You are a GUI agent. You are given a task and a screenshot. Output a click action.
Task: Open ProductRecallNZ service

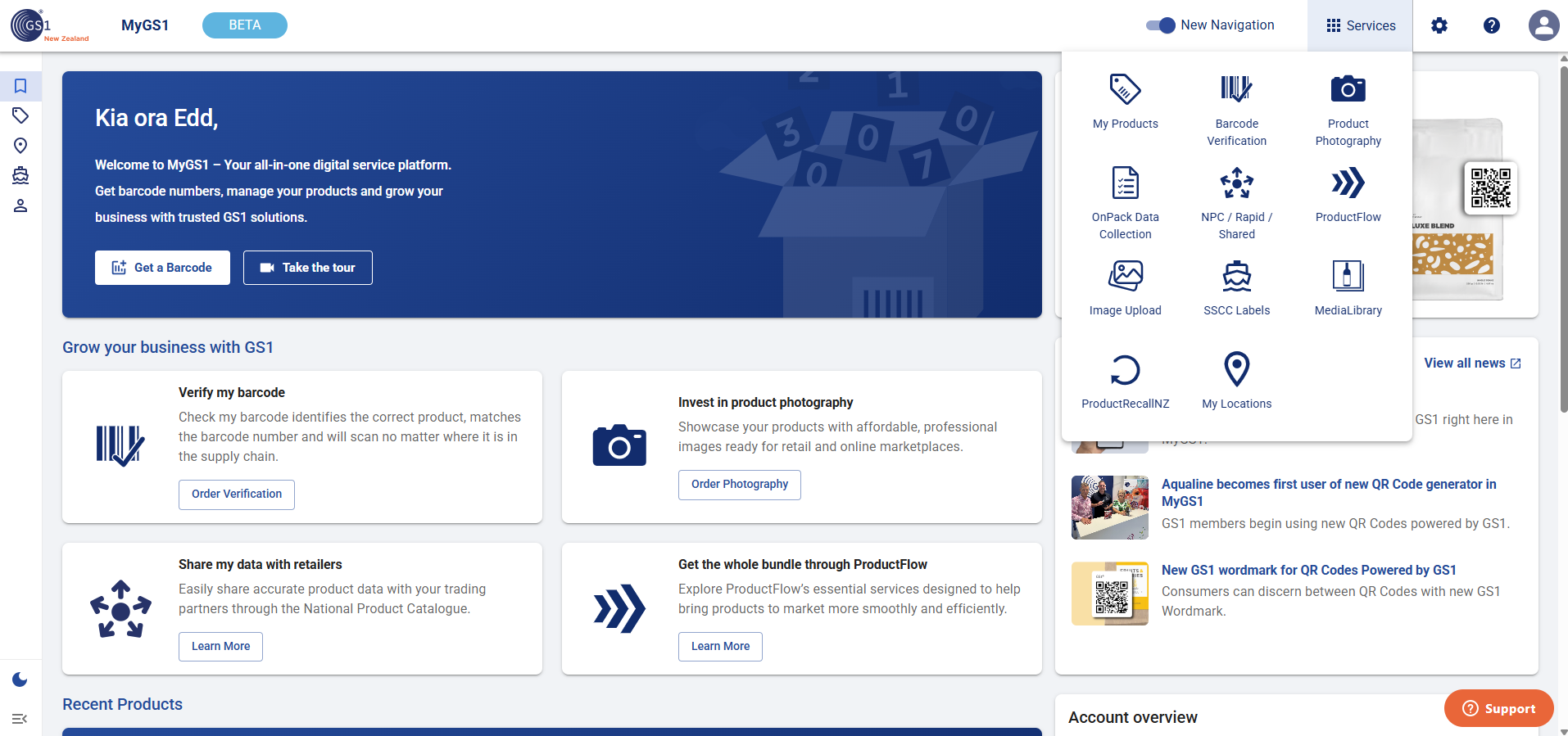click(x=1125, y=382)
